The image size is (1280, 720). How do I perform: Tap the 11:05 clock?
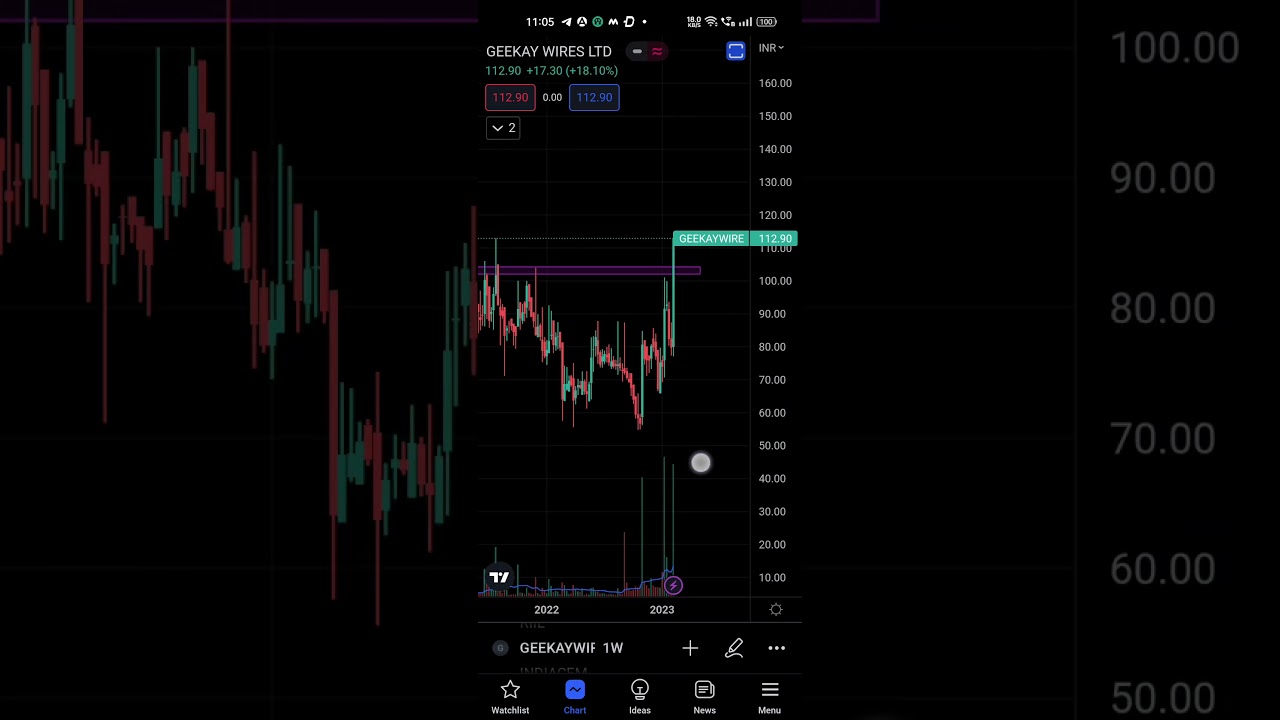(540, 22)
